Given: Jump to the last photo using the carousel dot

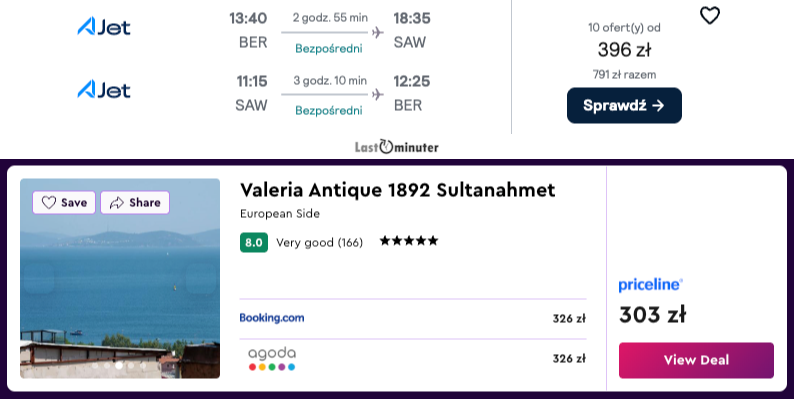Looking at the screenshot, I should click(x=143, y=366).
